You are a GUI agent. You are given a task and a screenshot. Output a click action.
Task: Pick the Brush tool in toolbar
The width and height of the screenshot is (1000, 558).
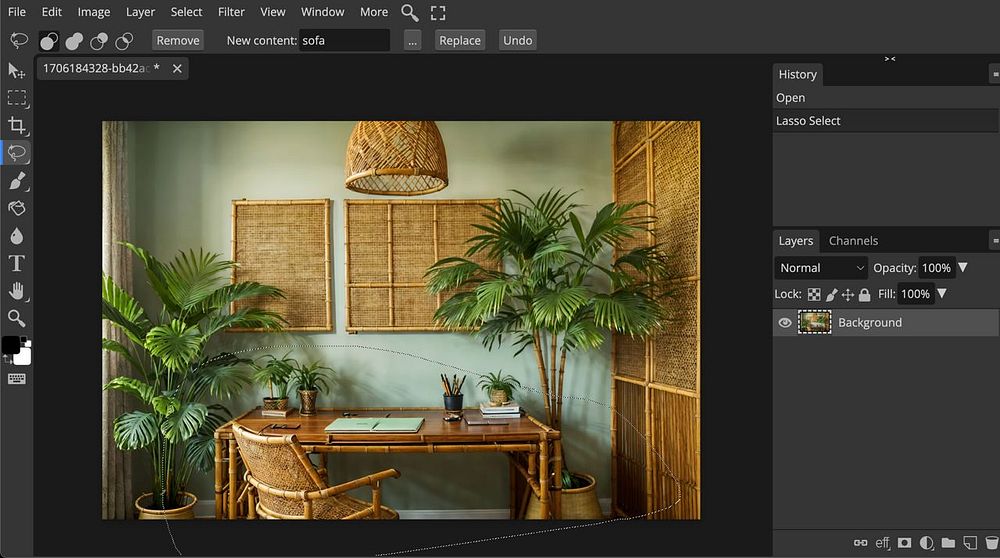tap(17, 181)
